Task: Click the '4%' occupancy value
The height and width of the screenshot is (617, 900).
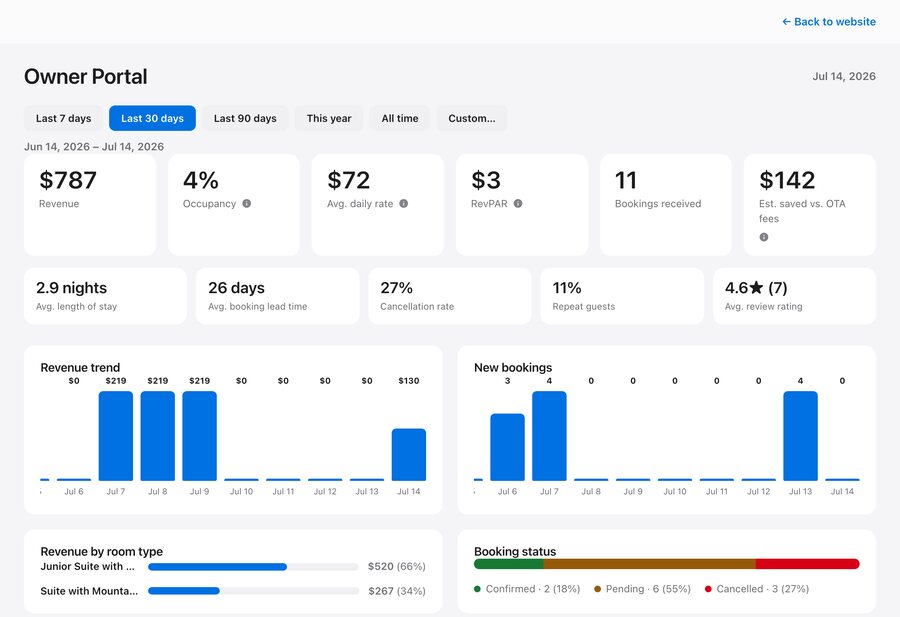Action: coord(201,180)
